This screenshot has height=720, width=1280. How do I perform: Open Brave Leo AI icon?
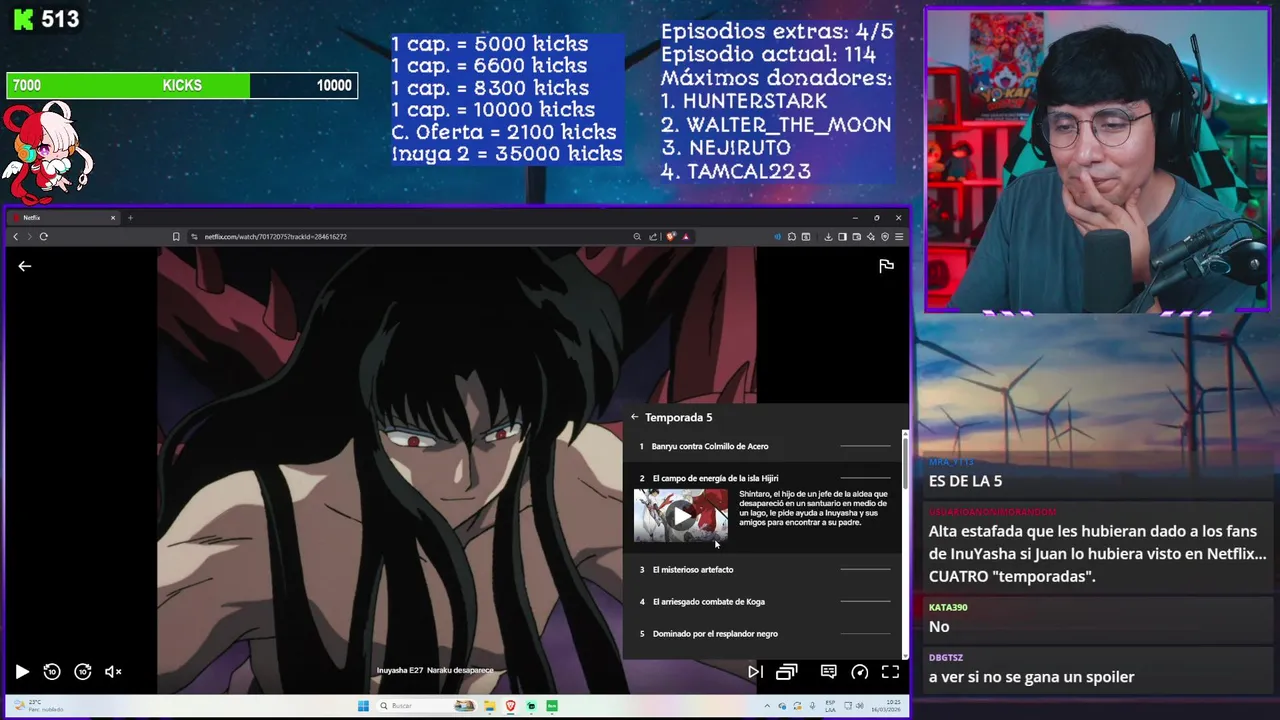pos(871,237)
